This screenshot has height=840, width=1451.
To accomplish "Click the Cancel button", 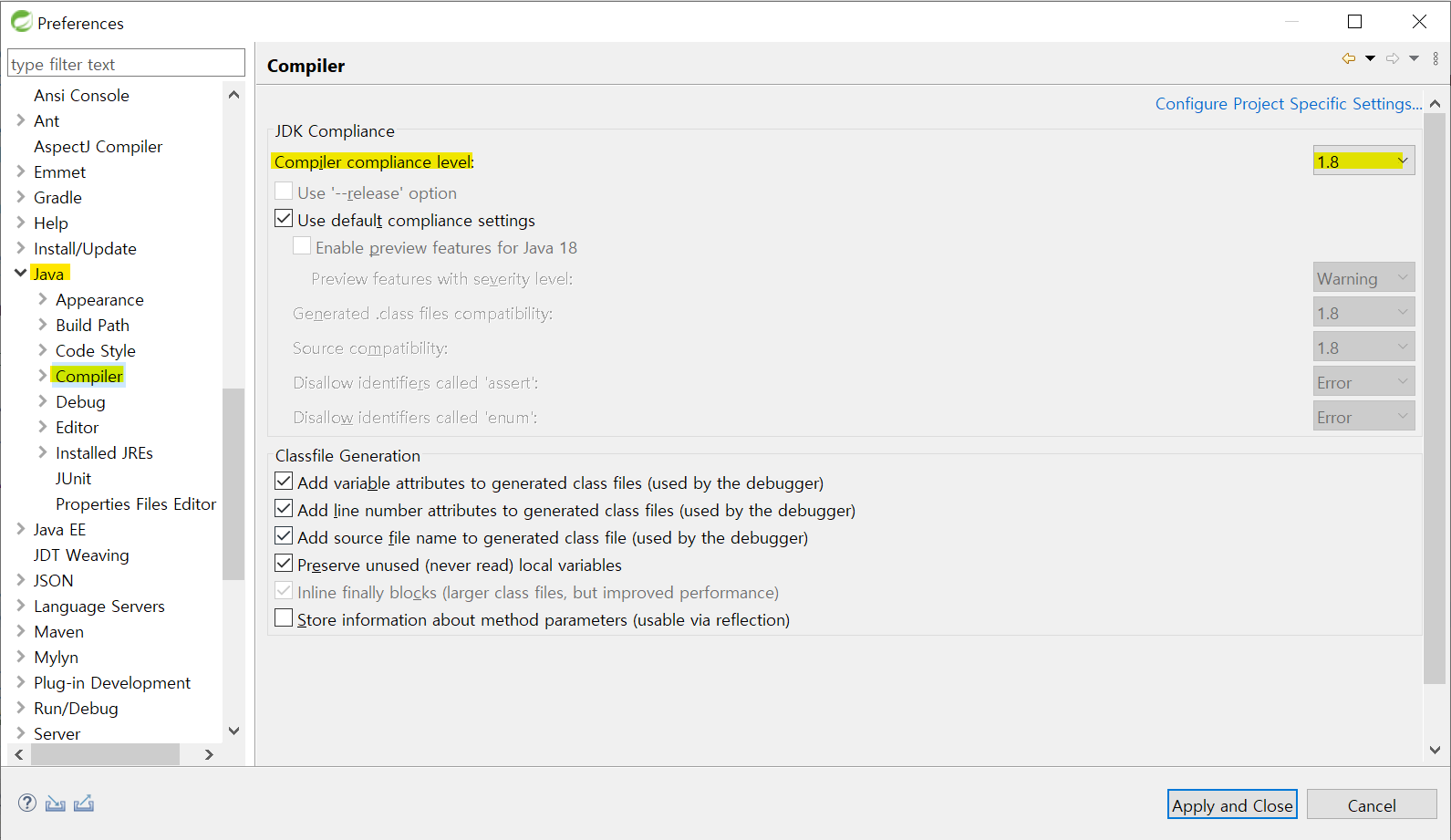I will (x=1372, y=804).
